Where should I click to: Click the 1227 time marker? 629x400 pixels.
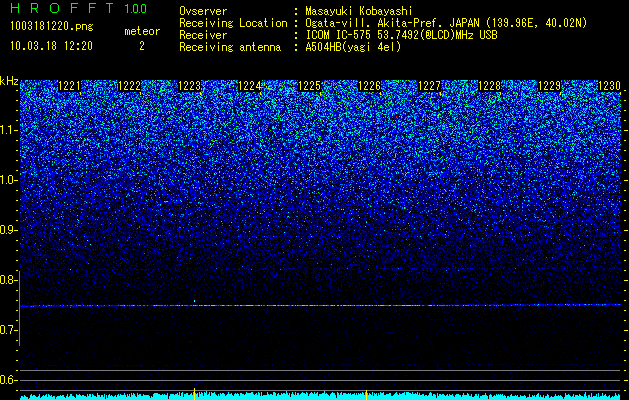coord(429,86)
